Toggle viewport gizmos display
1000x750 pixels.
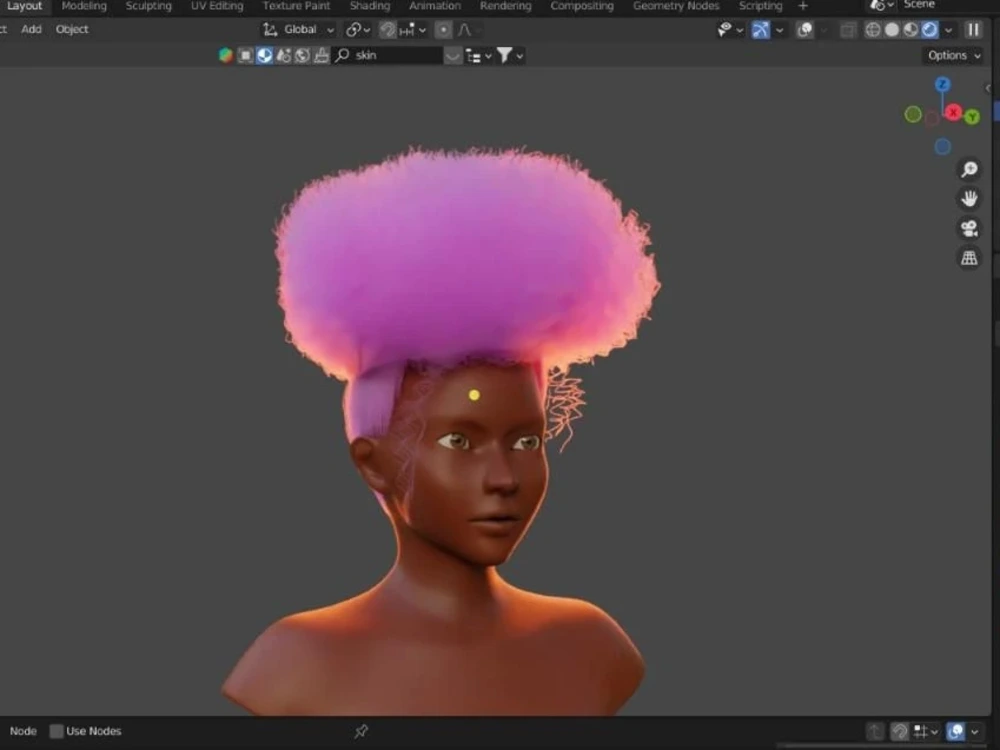[760, 29]
